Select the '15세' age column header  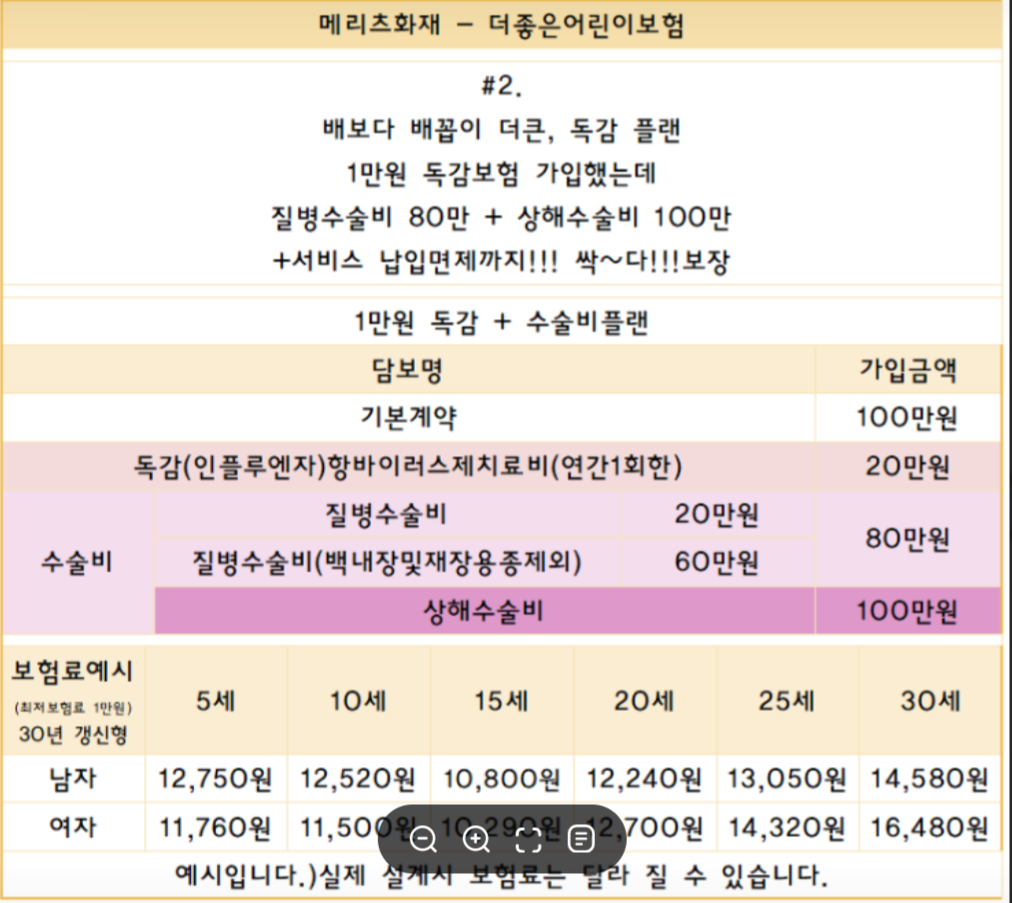tap(501, 701)
